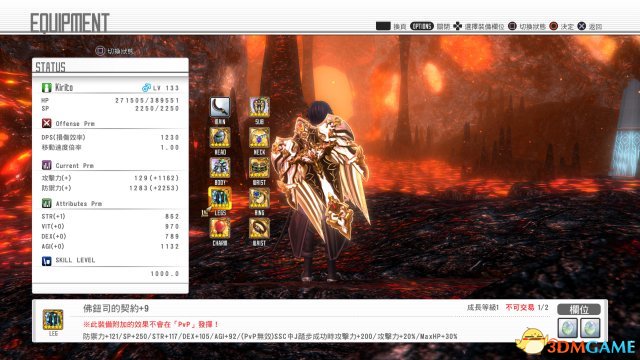Click the red 不可交易 label
The width and height of the screenshot is (640, 360).
[x=520, y=307]
